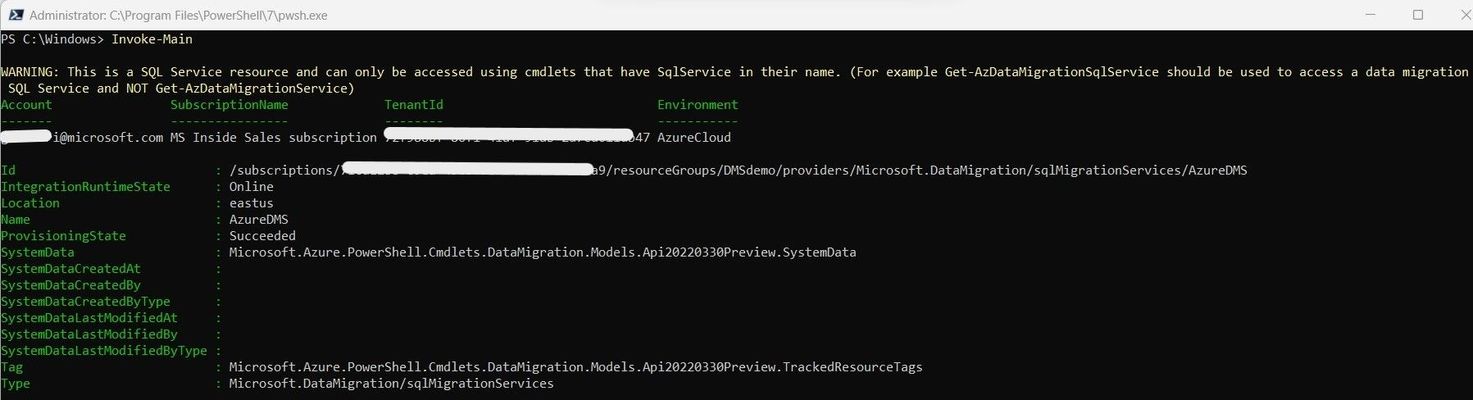Click the PowerShell icon in title bar
Screen dimensions: 1473x400
[14, 15]
